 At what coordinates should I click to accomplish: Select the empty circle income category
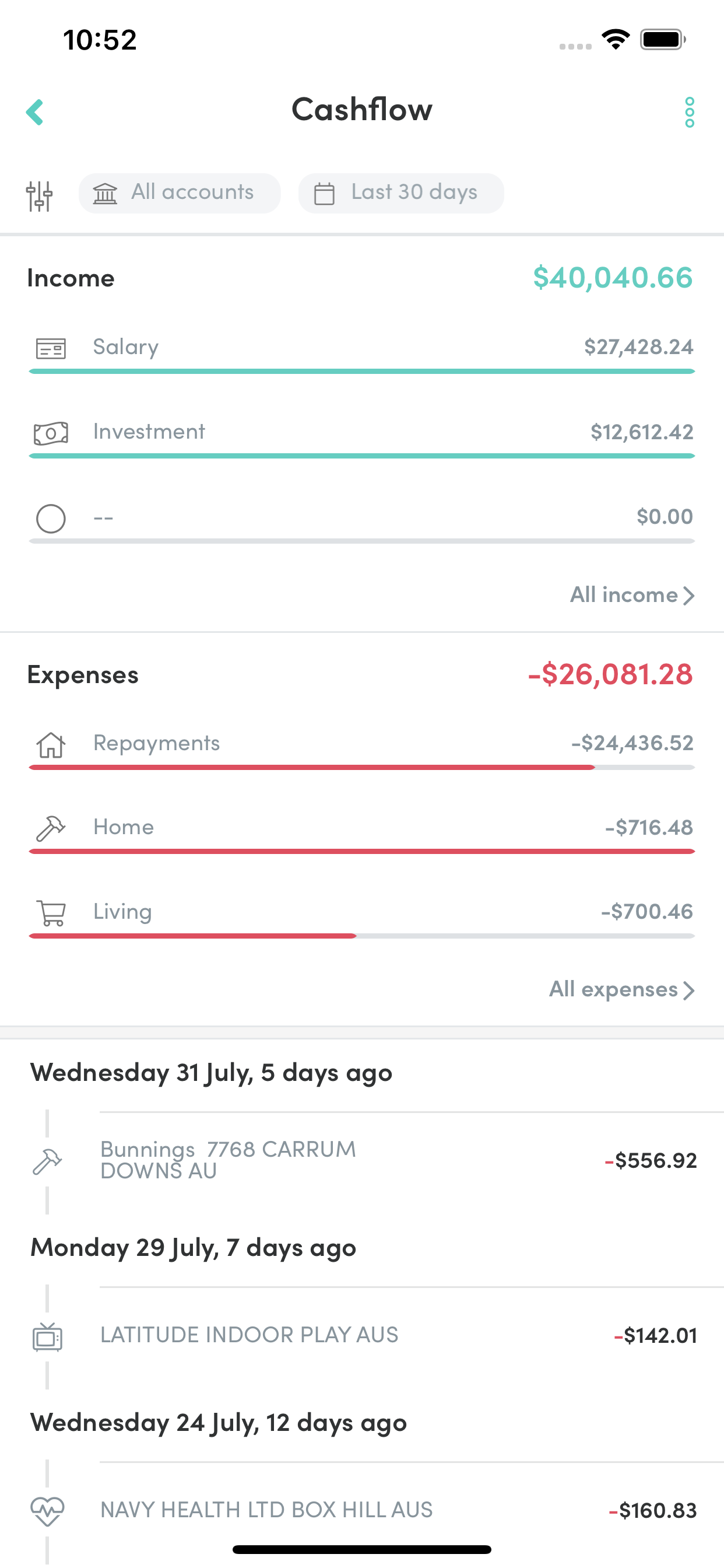[51, 519]
